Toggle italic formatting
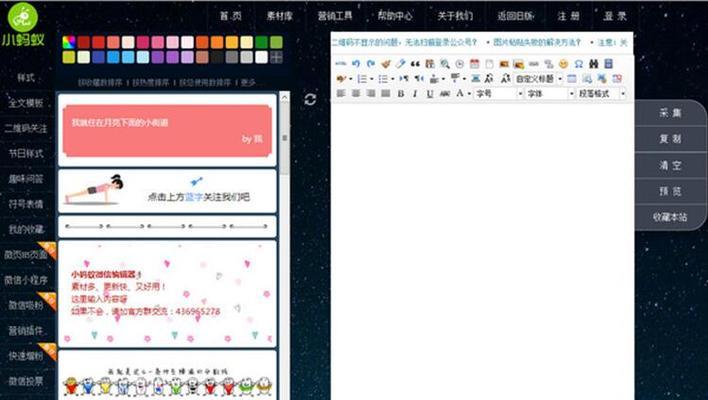708x400 pixels. (x=415, y=93)
